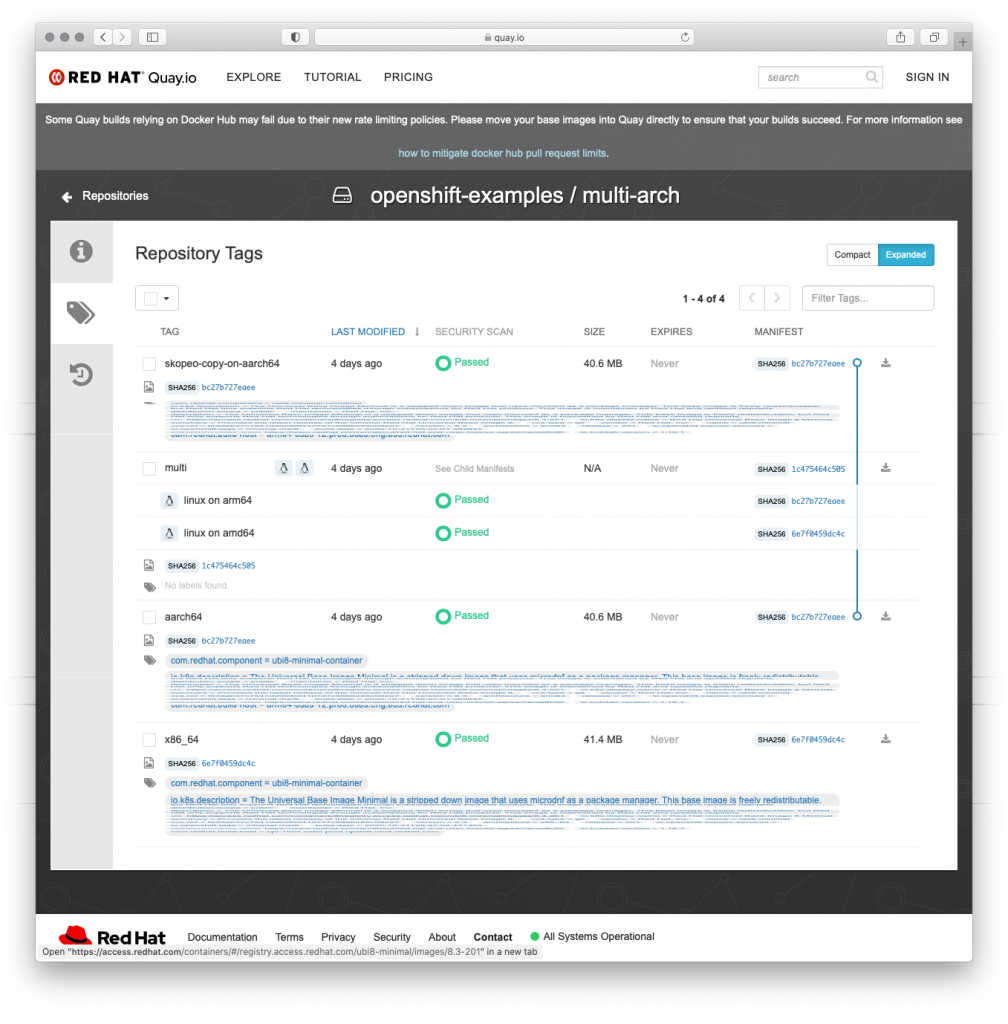This screenshot has width=1008, height=1024.
Task: Sort by the Size column header
Action: (594, 332)
